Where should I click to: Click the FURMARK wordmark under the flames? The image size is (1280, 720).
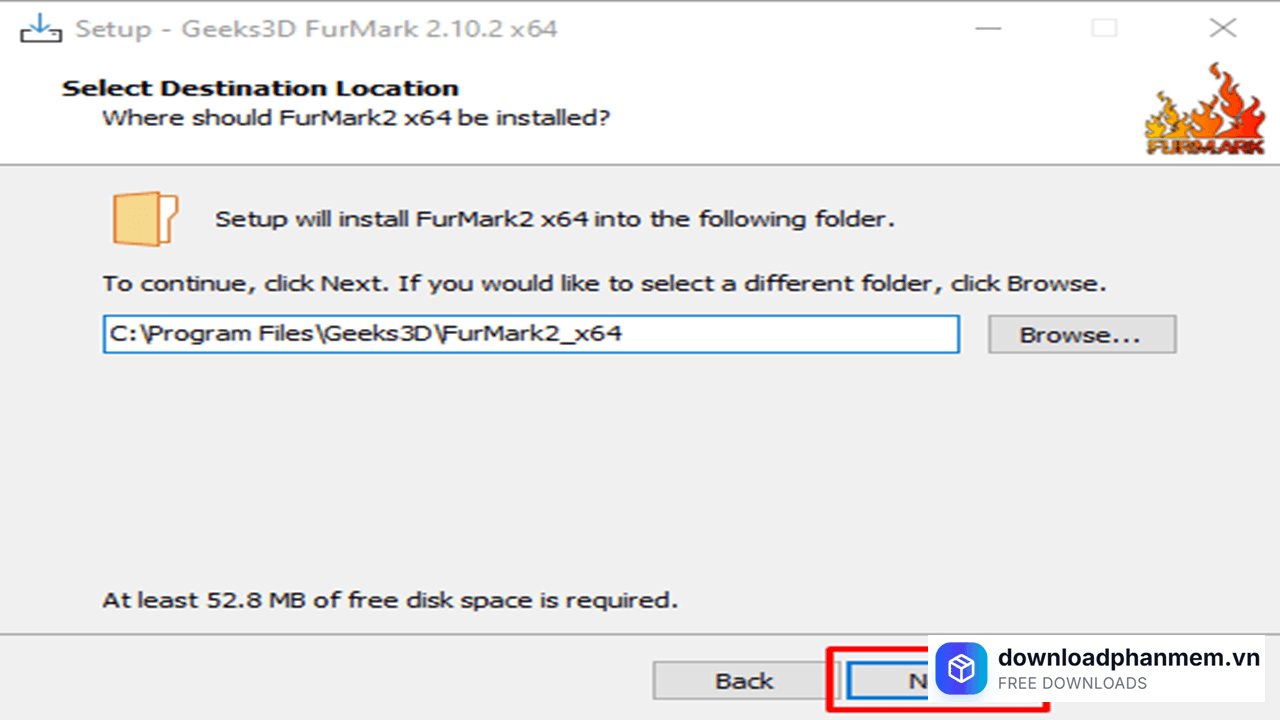(x=1204, y=146)
